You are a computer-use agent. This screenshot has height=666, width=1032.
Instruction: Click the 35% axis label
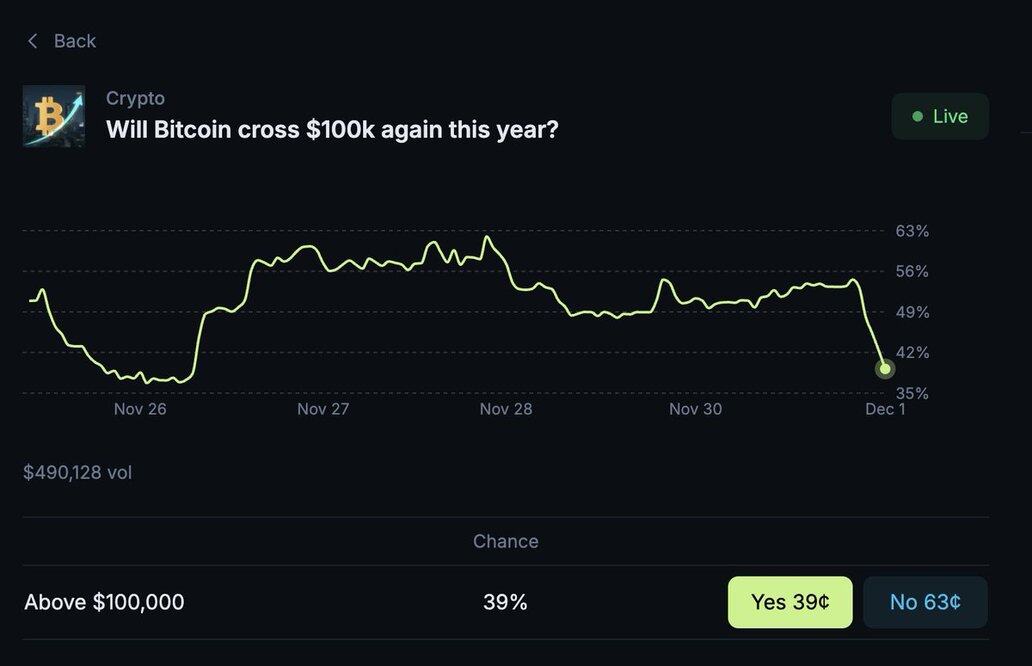[x=912, y=393]
